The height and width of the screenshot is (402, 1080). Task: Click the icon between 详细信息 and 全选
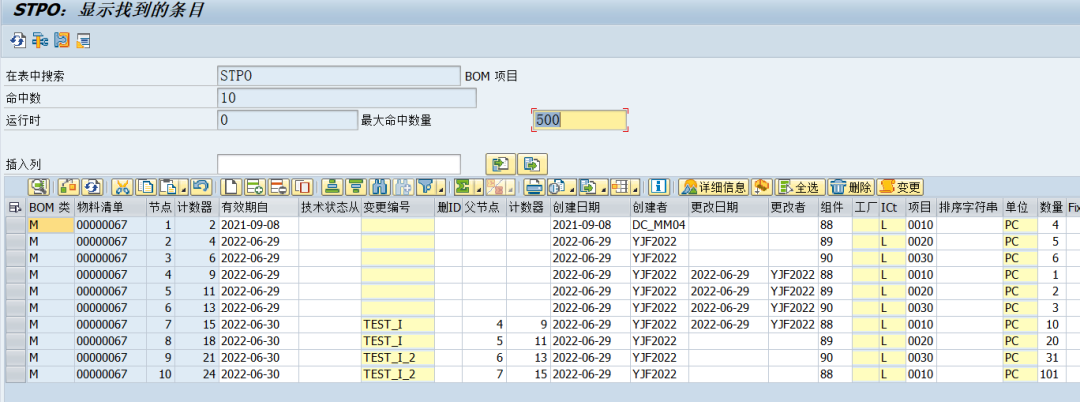tap(761, 187)
